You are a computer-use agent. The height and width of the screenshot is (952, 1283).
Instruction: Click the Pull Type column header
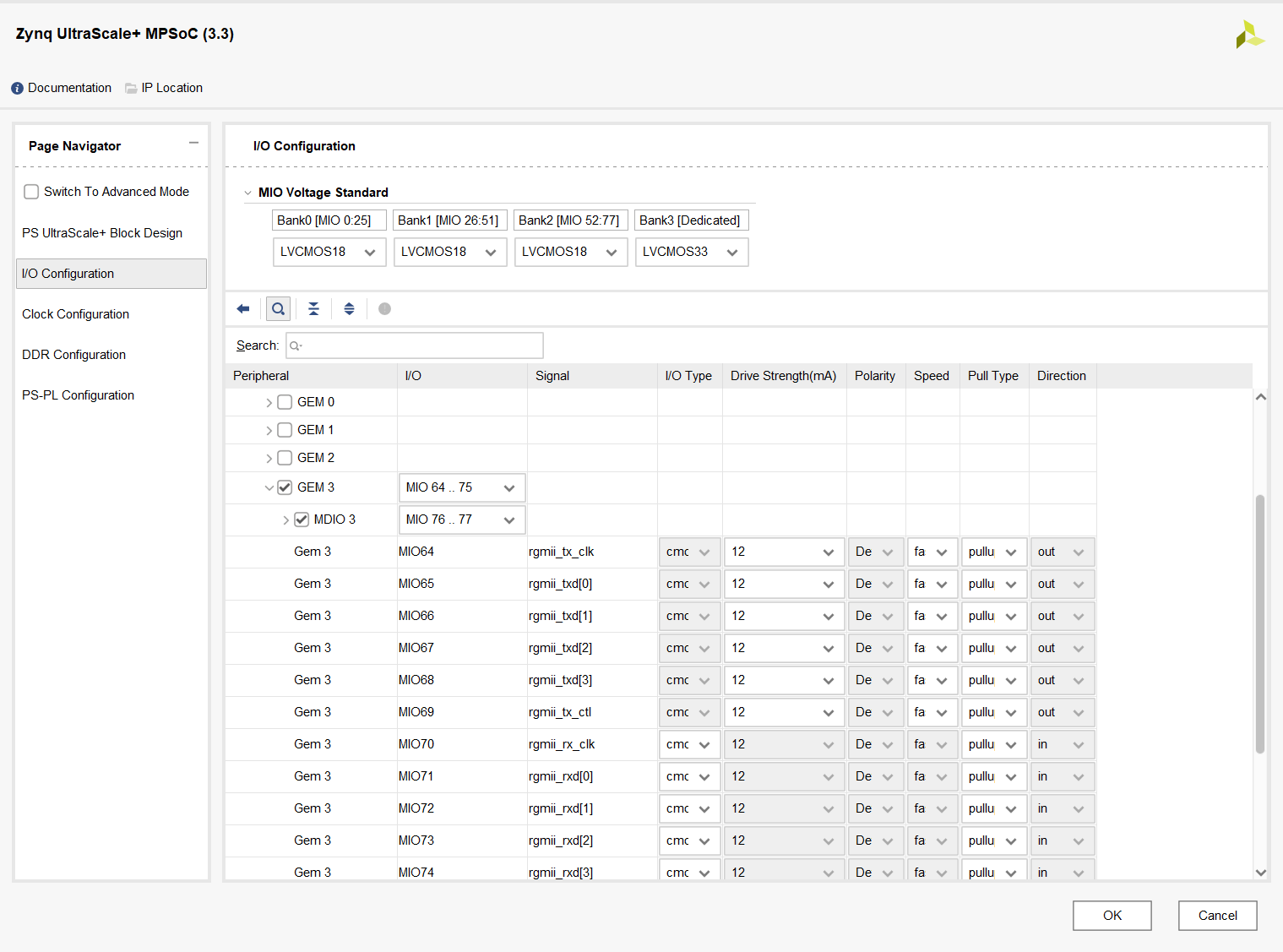(x=993, y=376)
